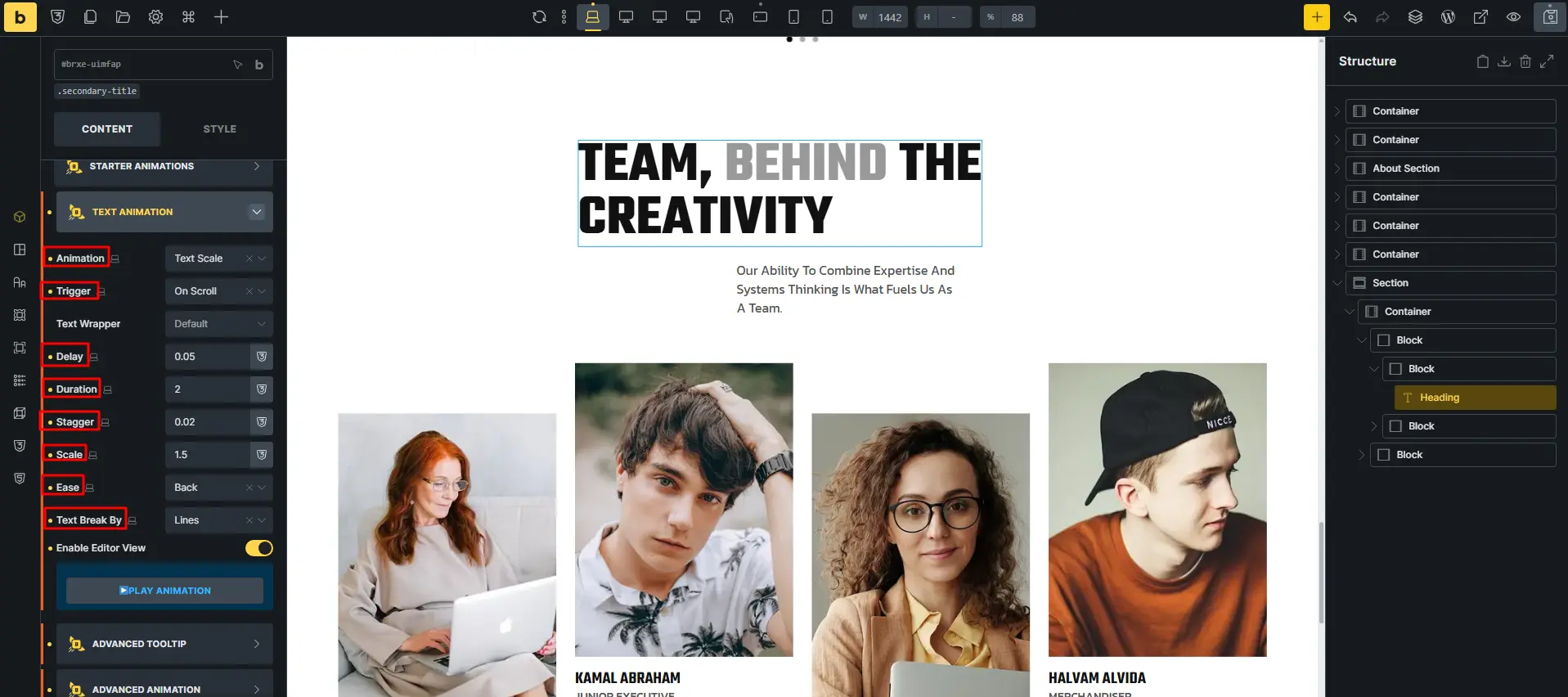Switch to the Content tab
The image size is (1568, 697).
(x=107, y=129)
